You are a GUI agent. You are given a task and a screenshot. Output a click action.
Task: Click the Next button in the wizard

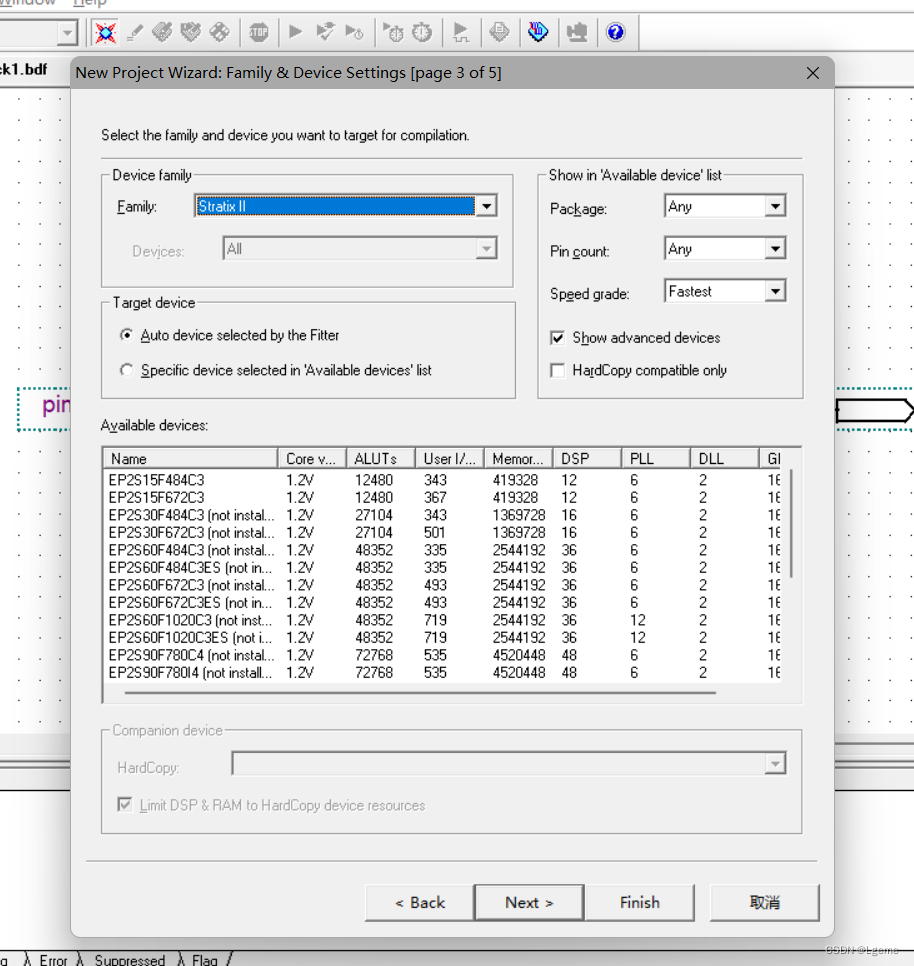coord(529,902)
